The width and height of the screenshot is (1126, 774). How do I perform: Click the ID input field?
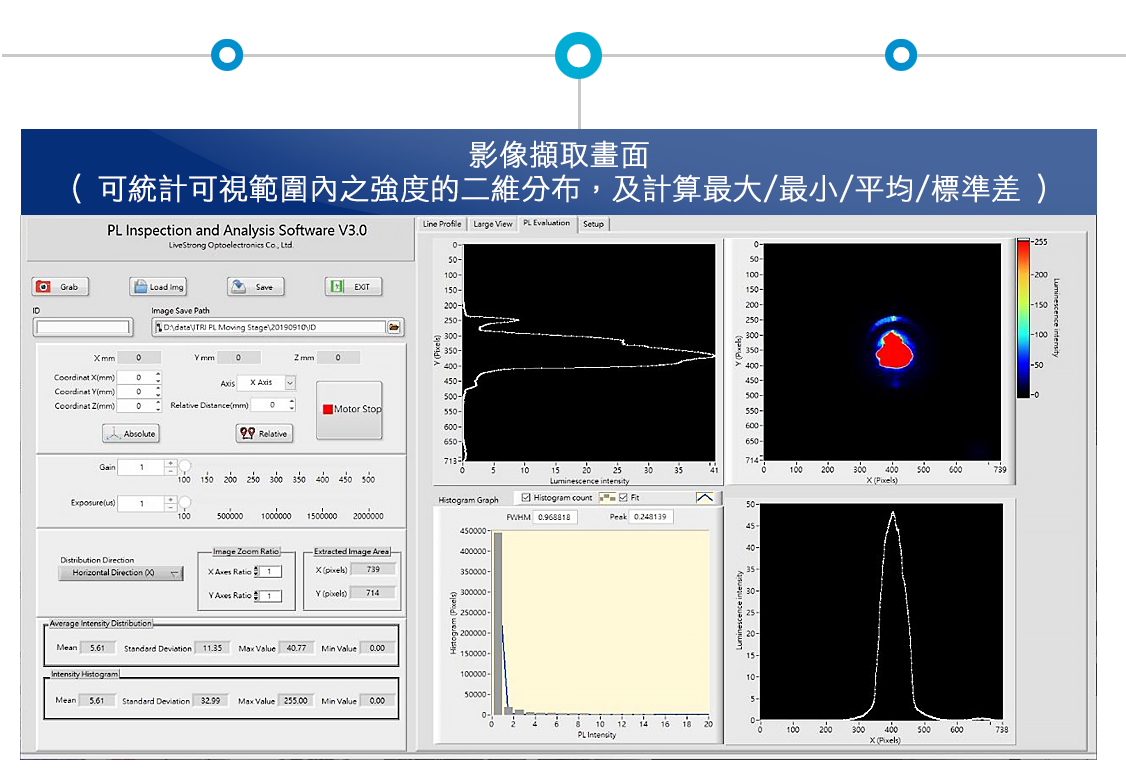pyautogui.click(x=81, y=327)
